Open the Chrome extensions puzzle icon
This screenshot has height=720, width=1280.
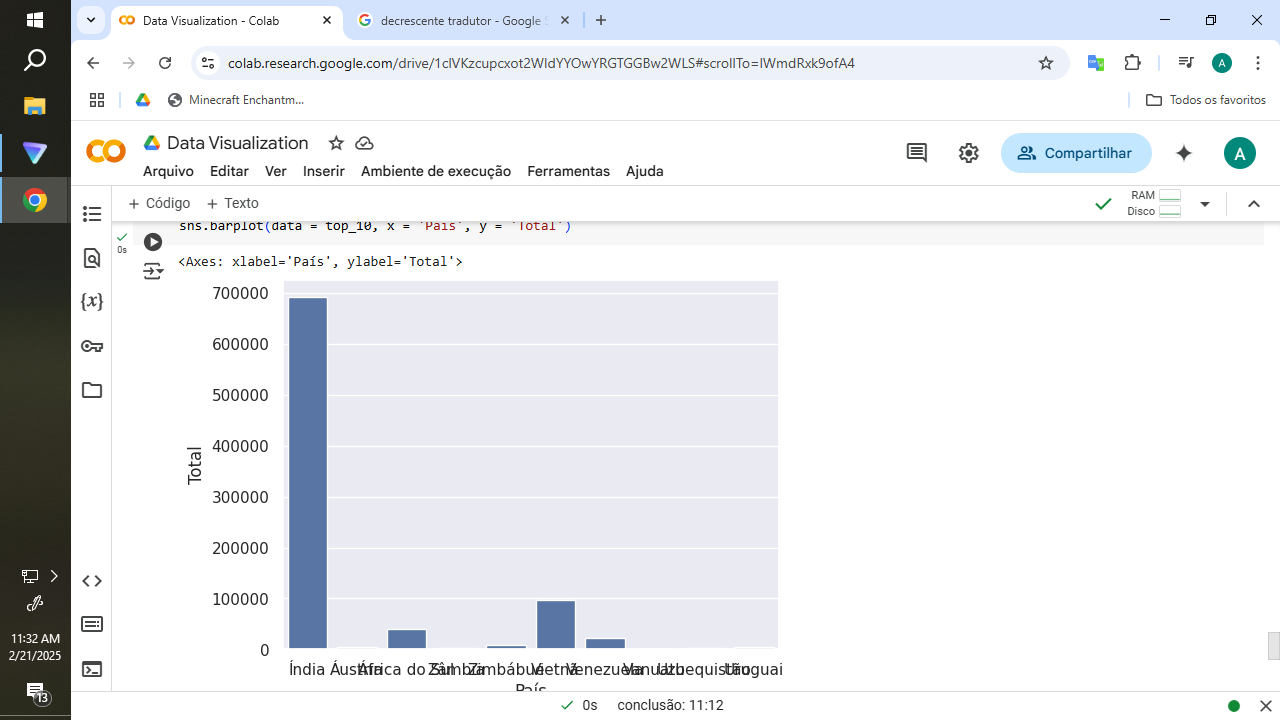click(1132, 63)
